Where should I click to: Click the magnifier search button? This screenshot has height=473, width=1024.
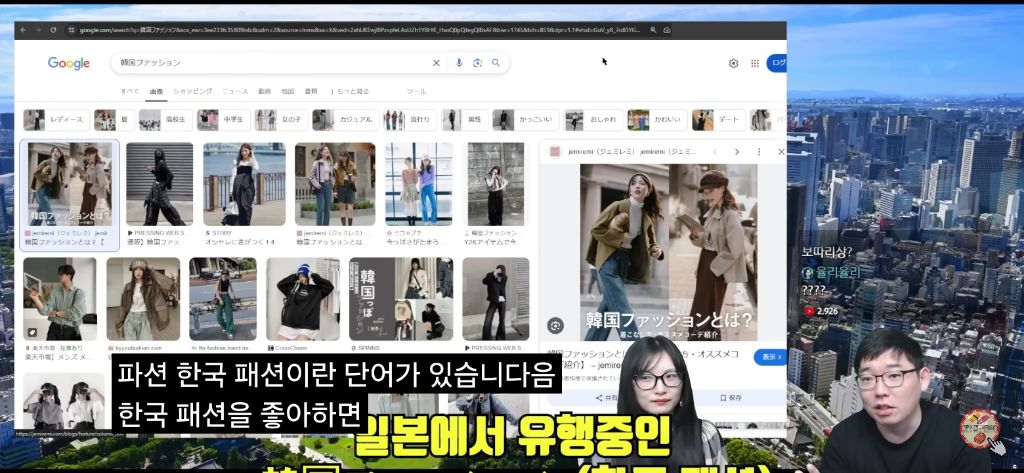[495, 63]
